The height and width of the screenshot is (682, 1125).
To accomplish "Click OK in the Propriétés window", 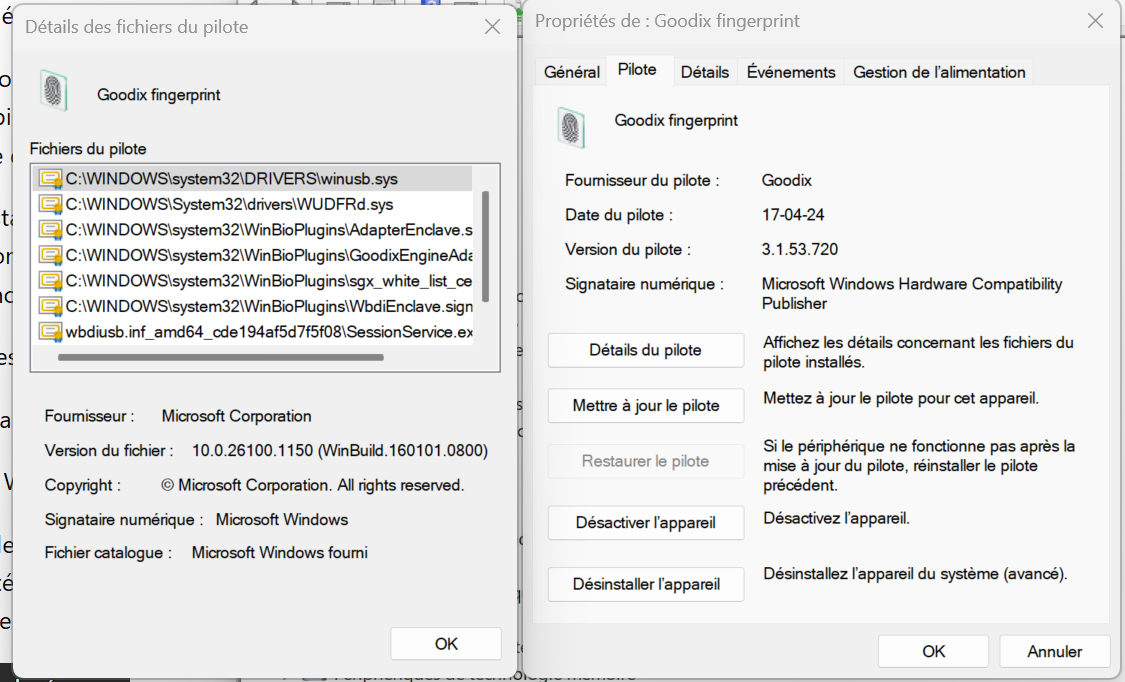I will pyautogui.click(x=933, y=650).
